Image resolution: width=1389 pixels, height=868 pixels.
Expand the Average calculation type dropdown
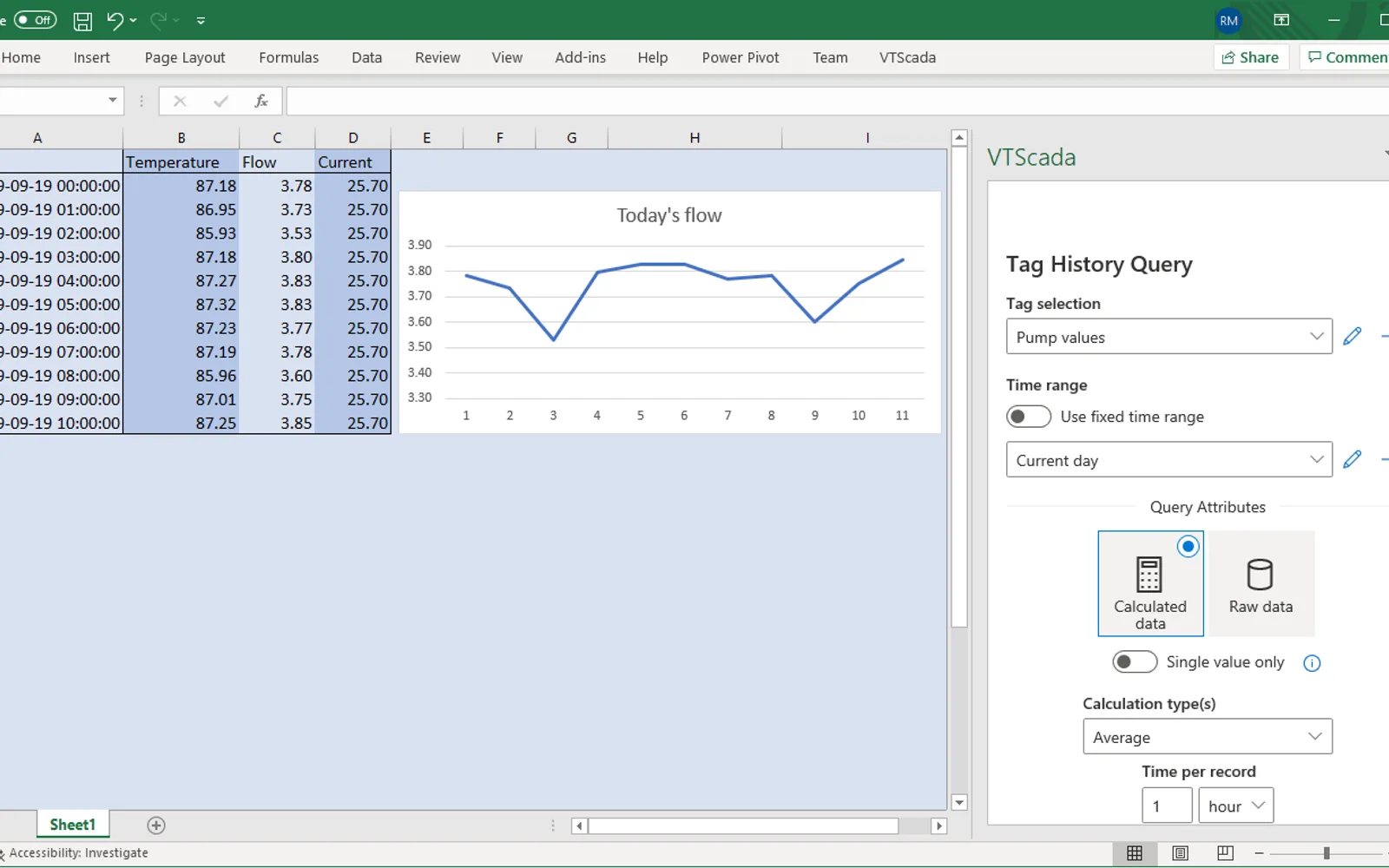(1207, 737)
